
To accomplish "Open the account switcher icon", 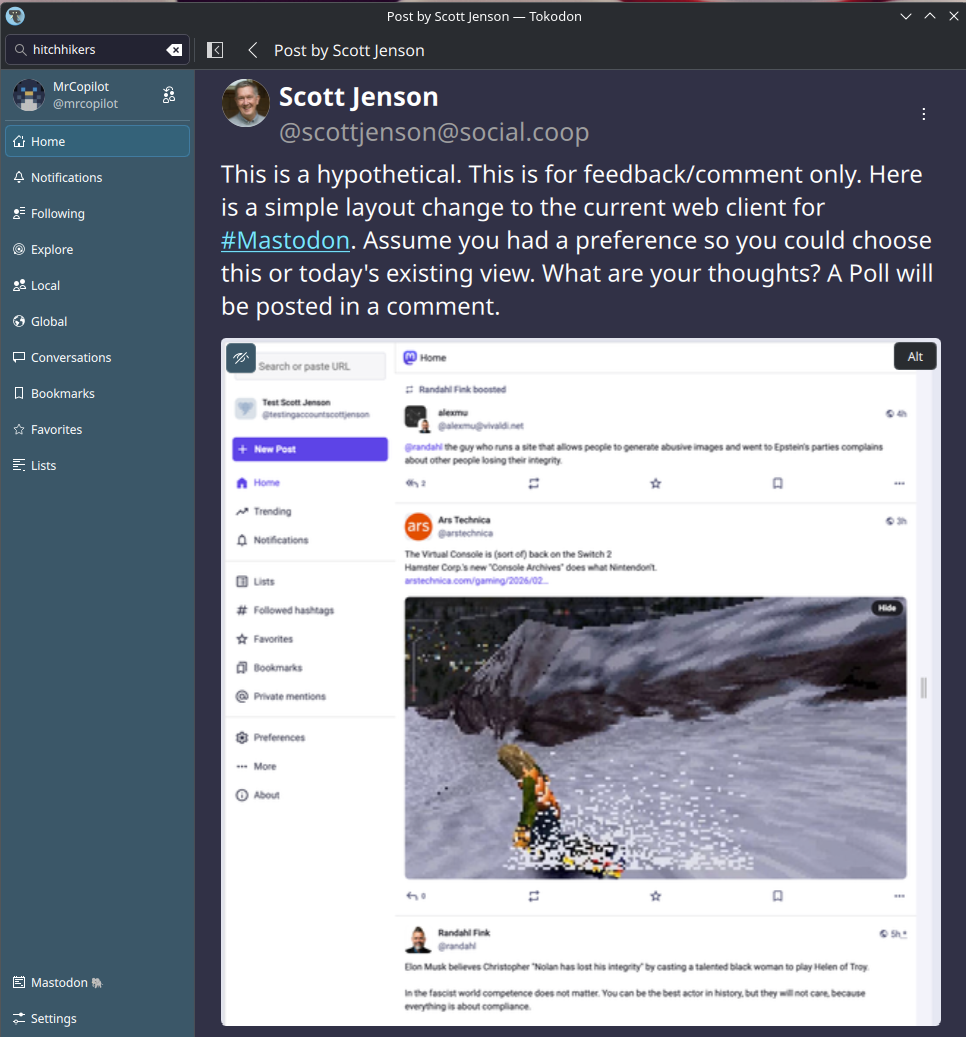I will pos(169,95).
